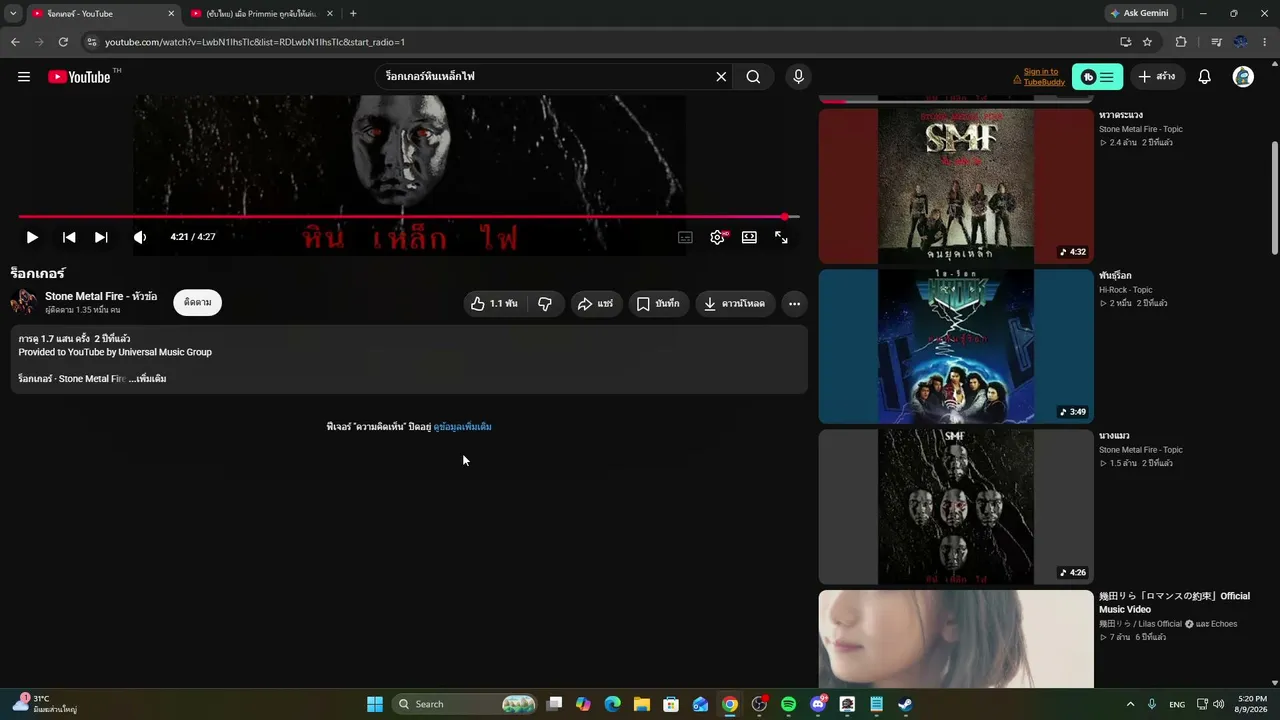
Task: Save video with บันทึก button
Action: tap(659, 304)
